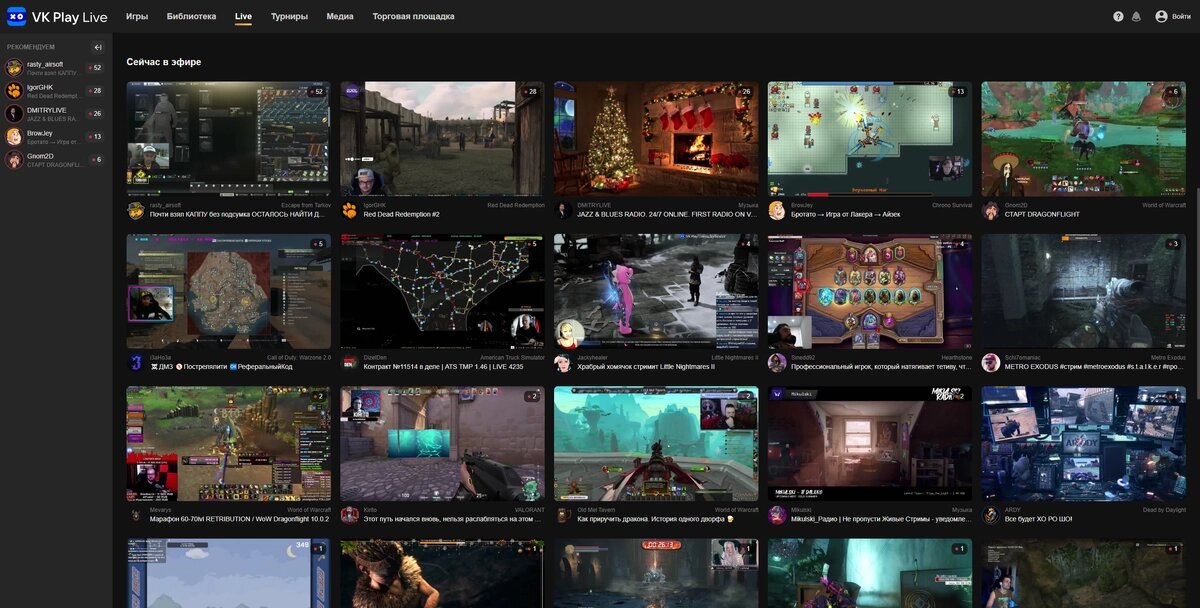Open the notifications bell

coord(1136,17)
